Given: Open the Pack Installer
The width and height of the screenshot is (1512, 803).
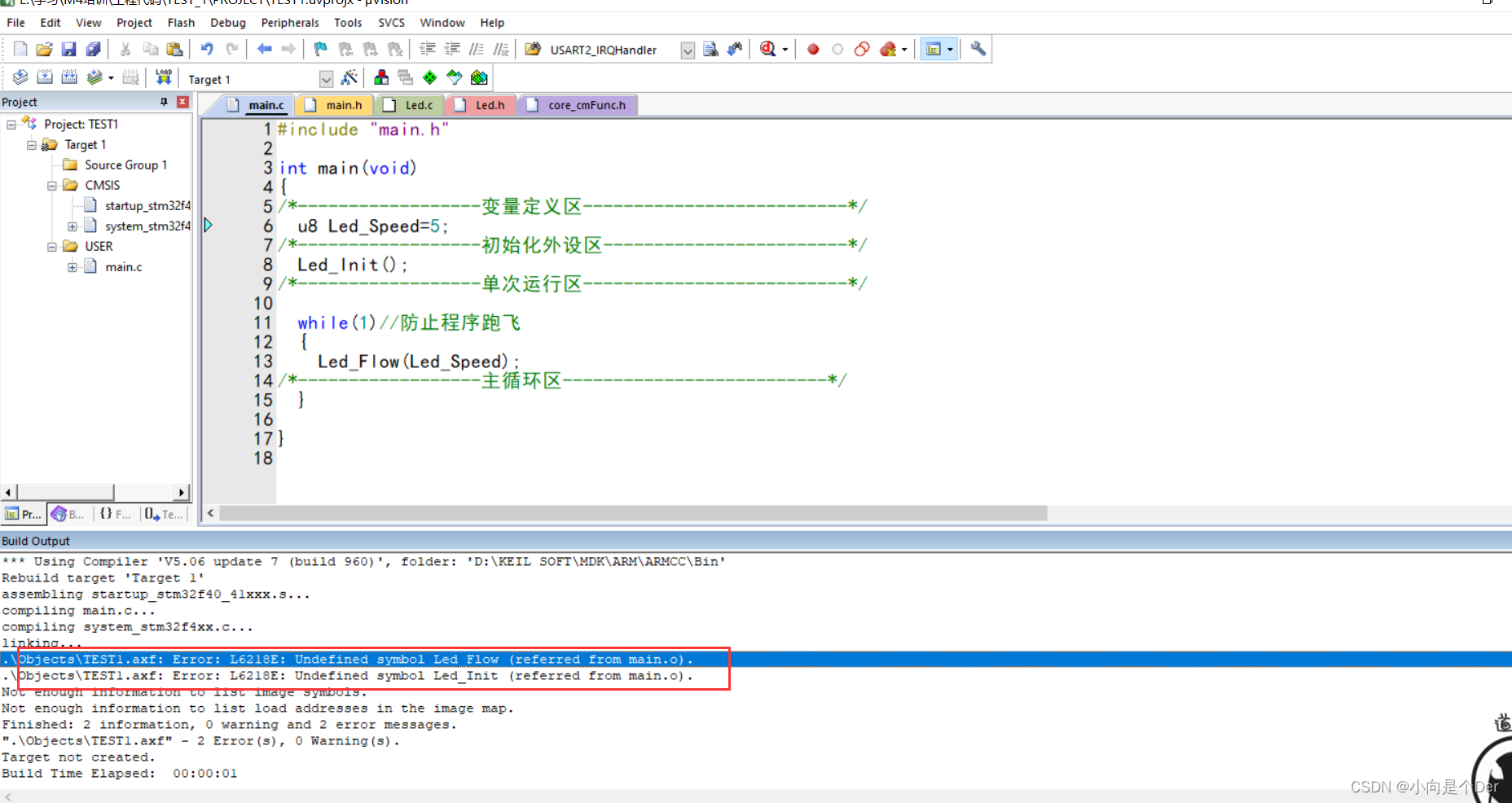Looking at the screenshot, I should pos(479,77).
